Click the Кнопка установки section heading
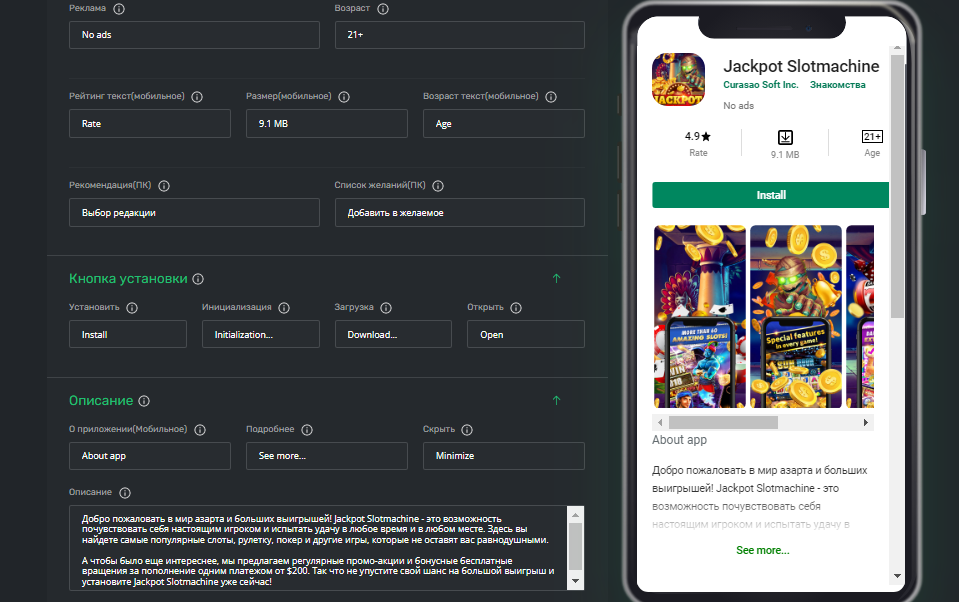The height and width of the screenshot is (602, 959). click(x=128, y=279)
